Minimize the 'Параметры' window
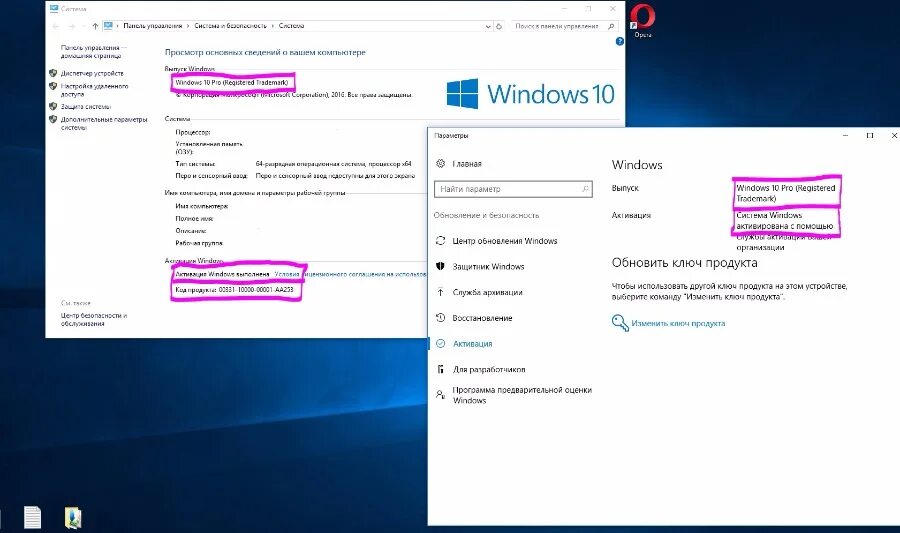The height and width of the screenshot is (533, 900). point(845,136)
